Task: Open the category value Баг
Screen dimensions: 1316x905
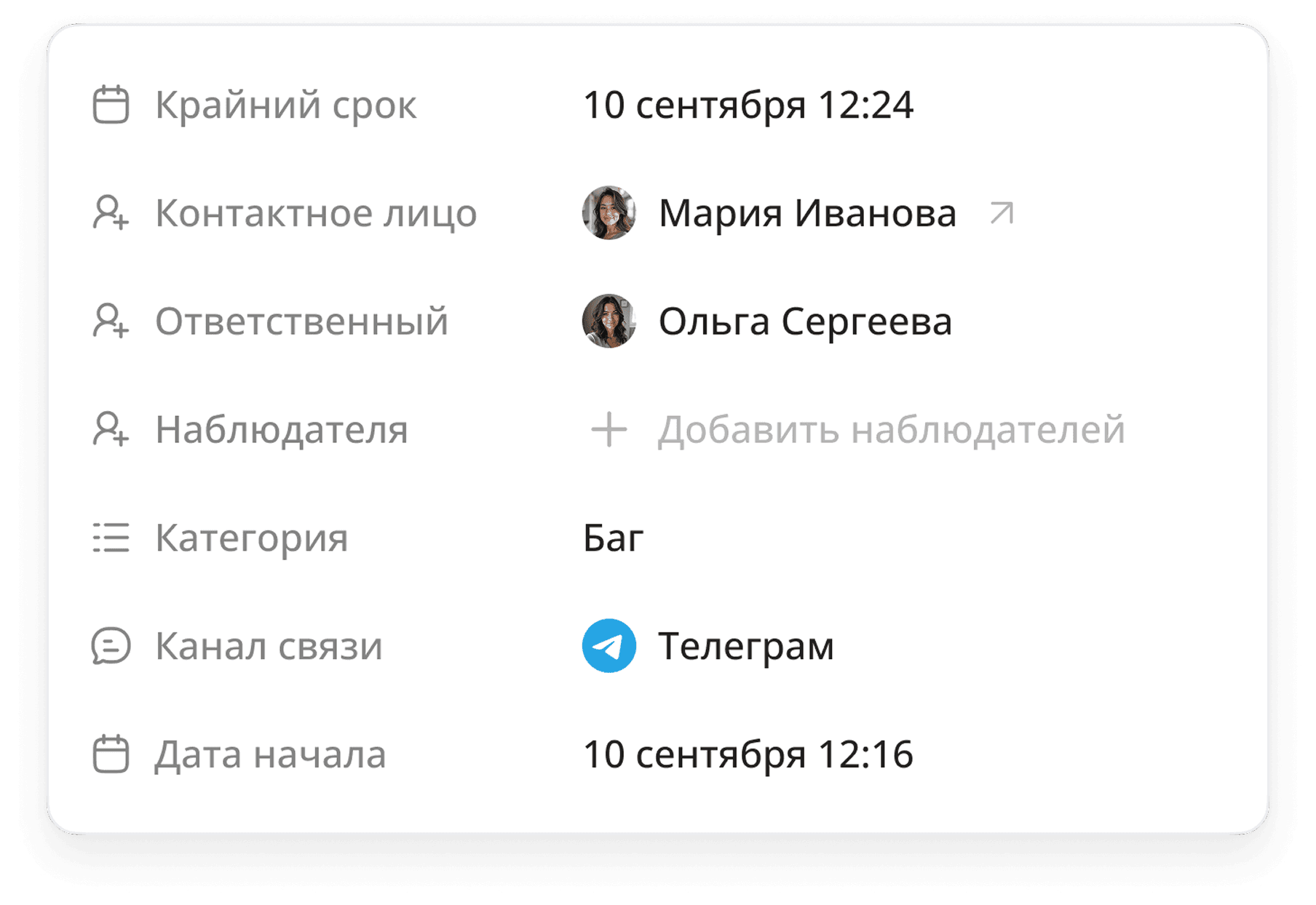Action: [614, 538]
